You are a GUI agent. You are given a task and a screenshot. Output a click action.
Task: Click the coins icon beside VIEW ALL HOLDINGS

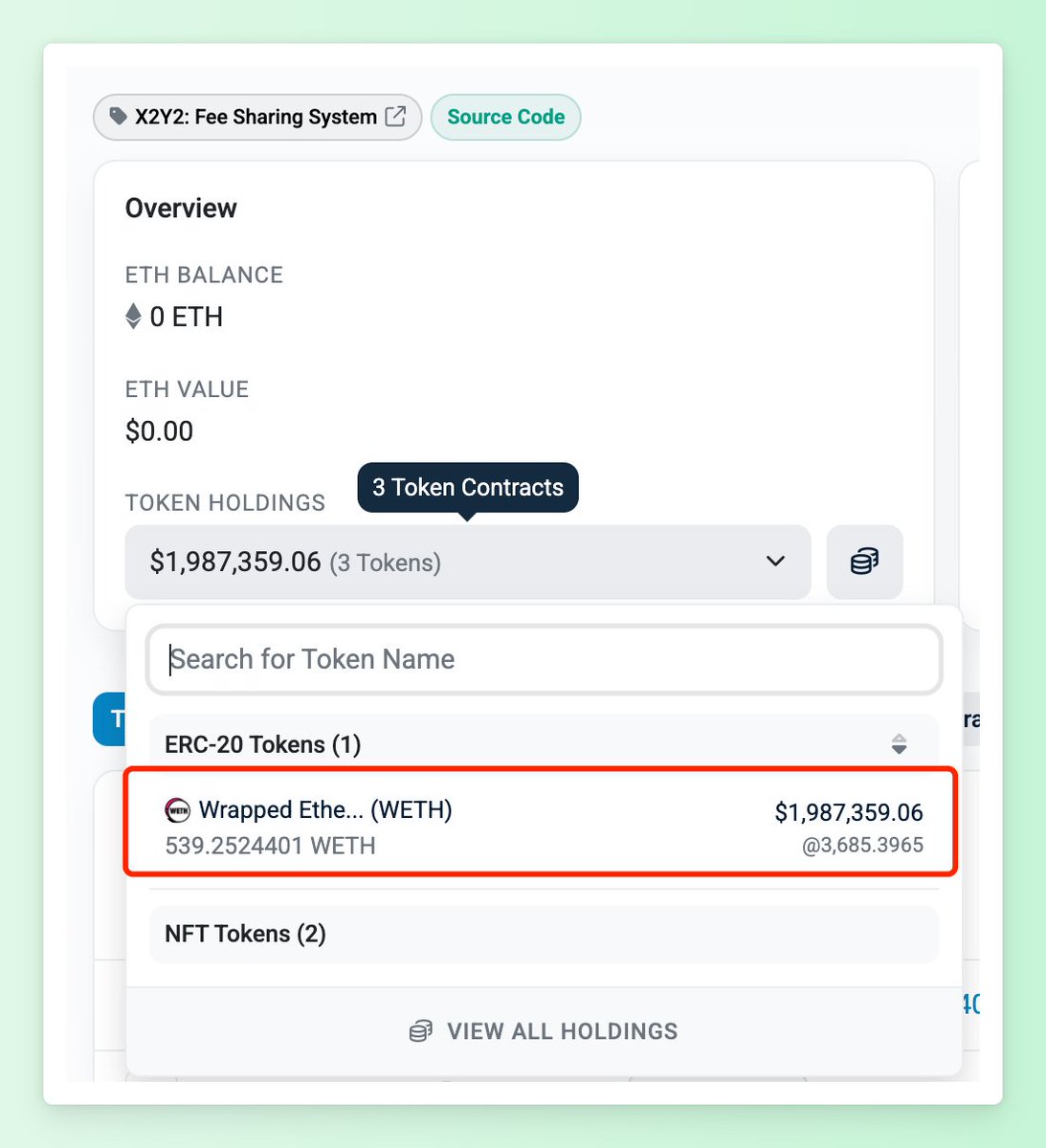pos(420,1031)
